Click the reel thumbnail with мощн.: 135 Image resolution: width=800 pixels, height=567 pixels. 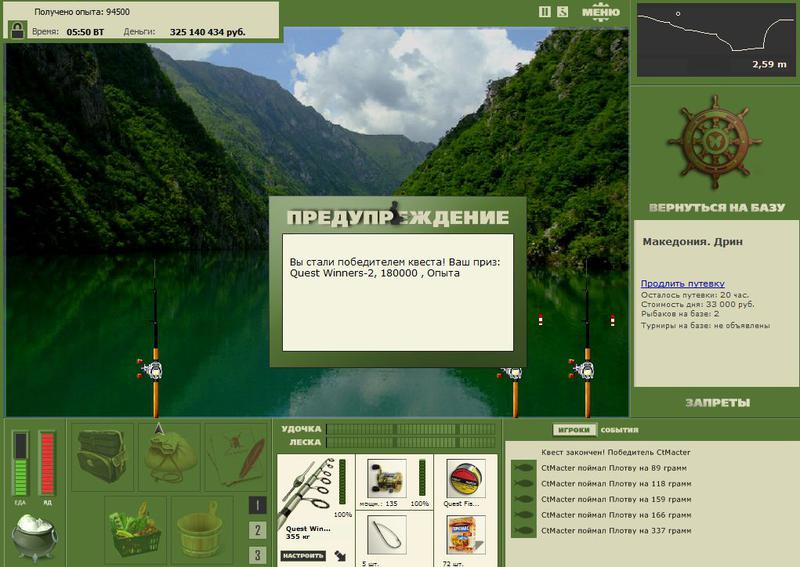(x=386, y=478)
